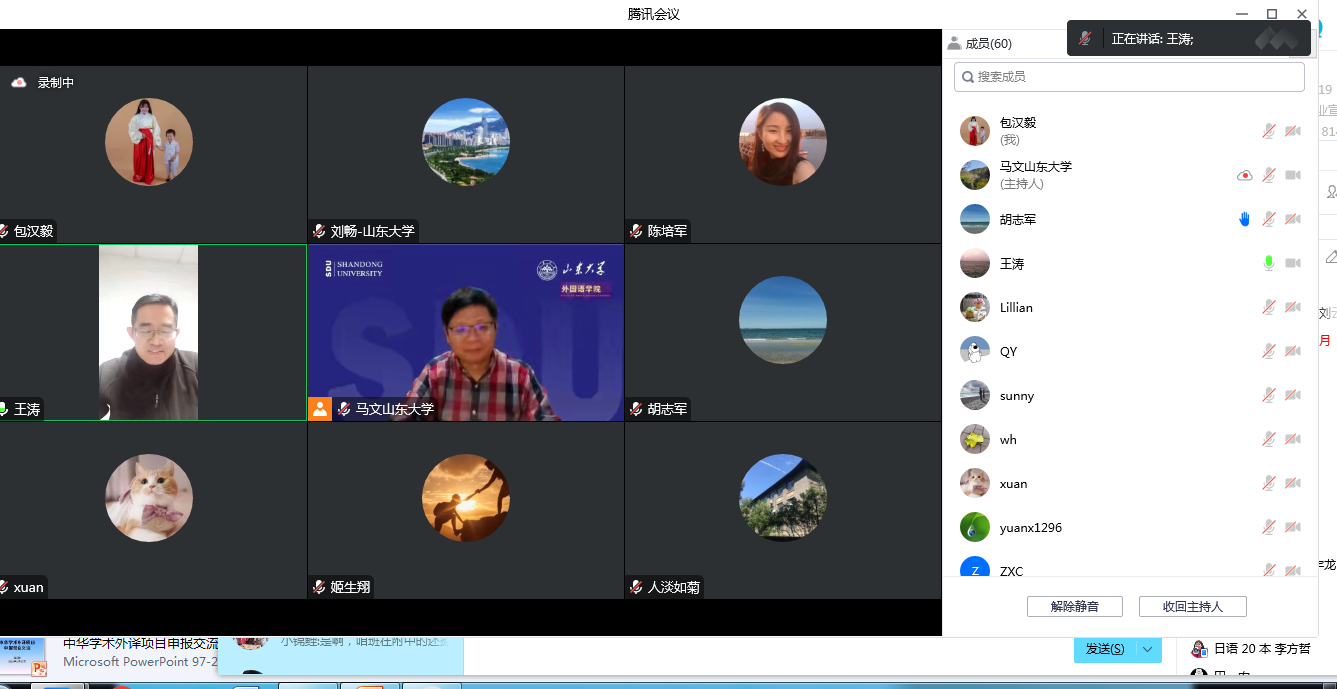This screenshot has width=1337, height=689.
Task: Click the raised hand icon next to 胡志军
Action: pyautogui.click(x=1244, y=219)
